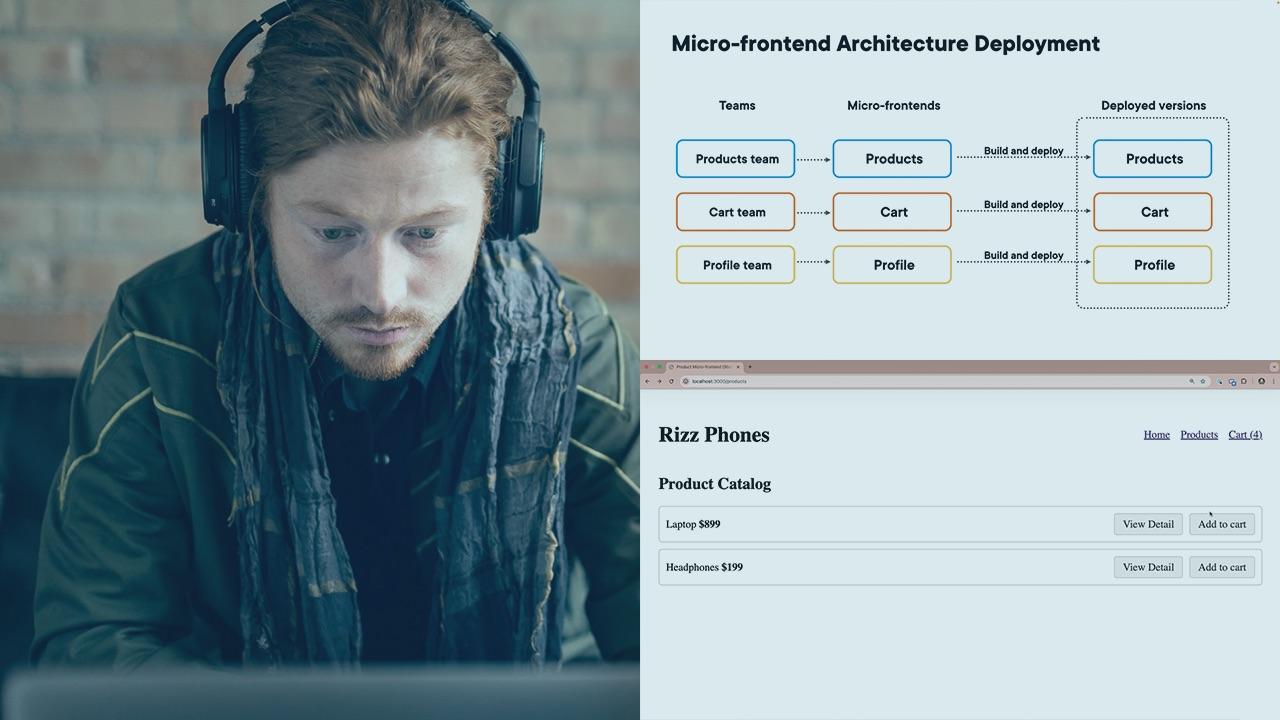Click the browser back navigation arrow
1280x720 pixels.
point(647,381)
